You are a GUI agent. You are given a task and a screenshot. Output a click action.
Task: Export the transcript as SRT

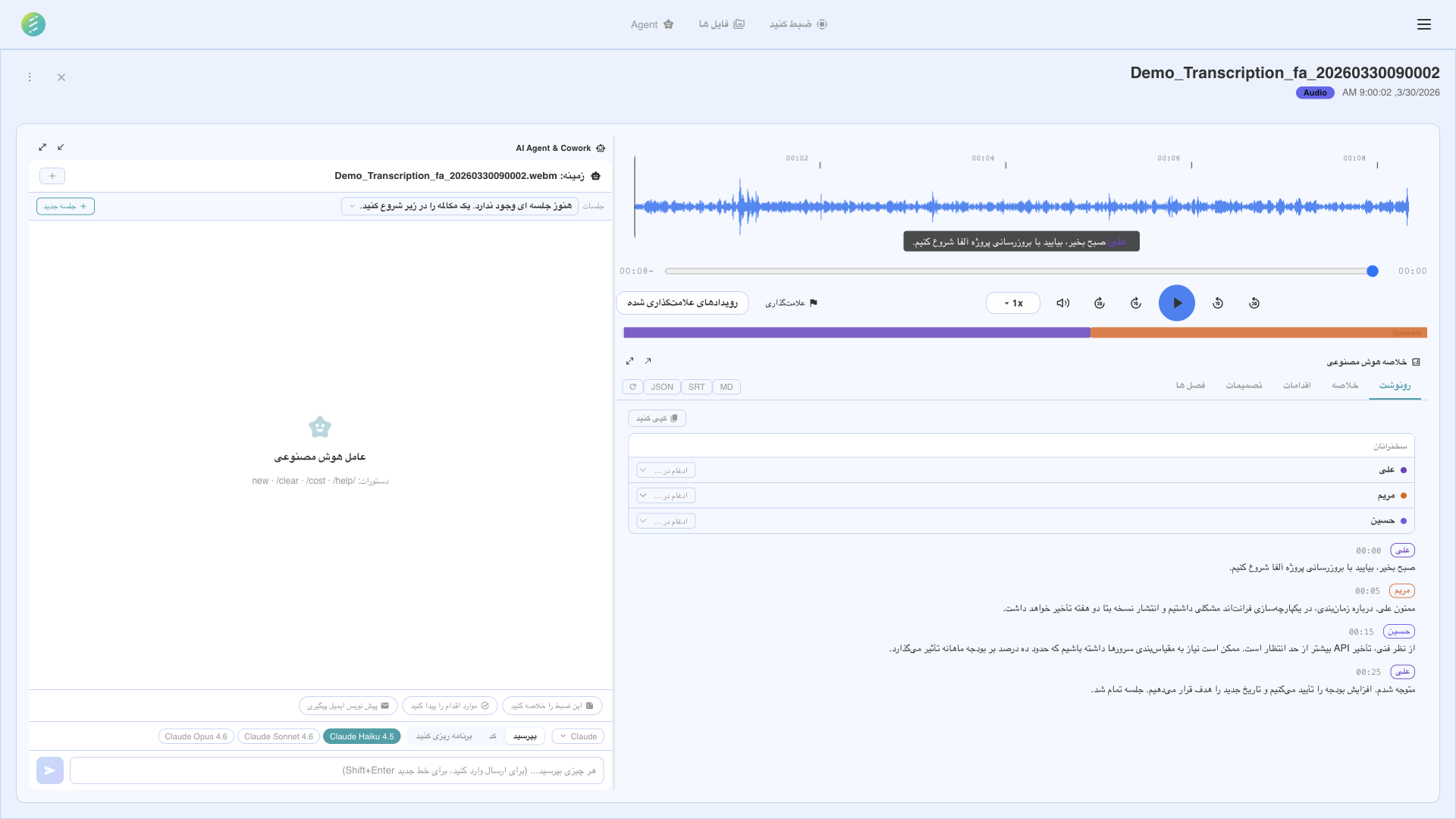tap(696, 387)
